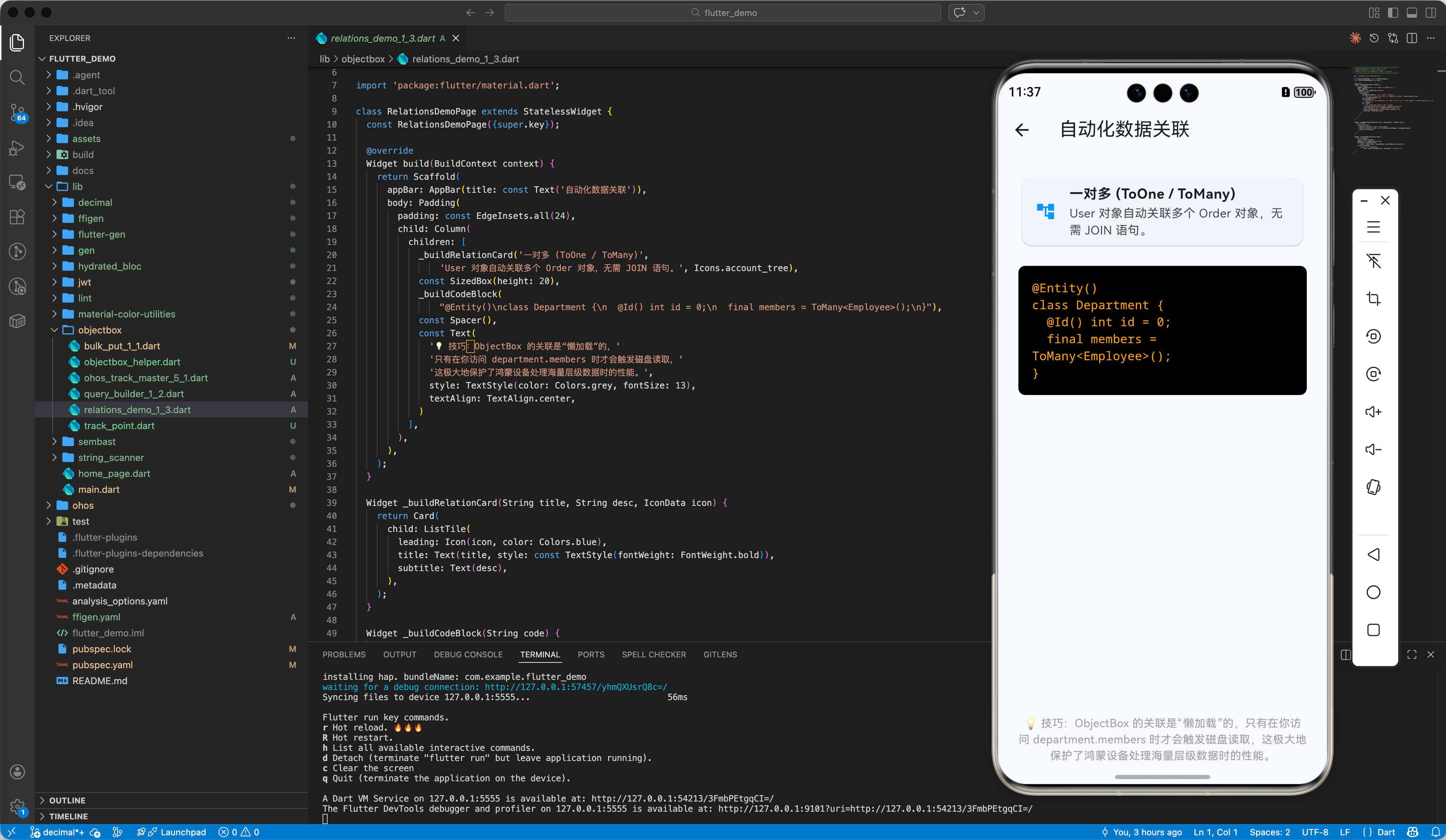Toggle the primary side bar layout button

1393,13
